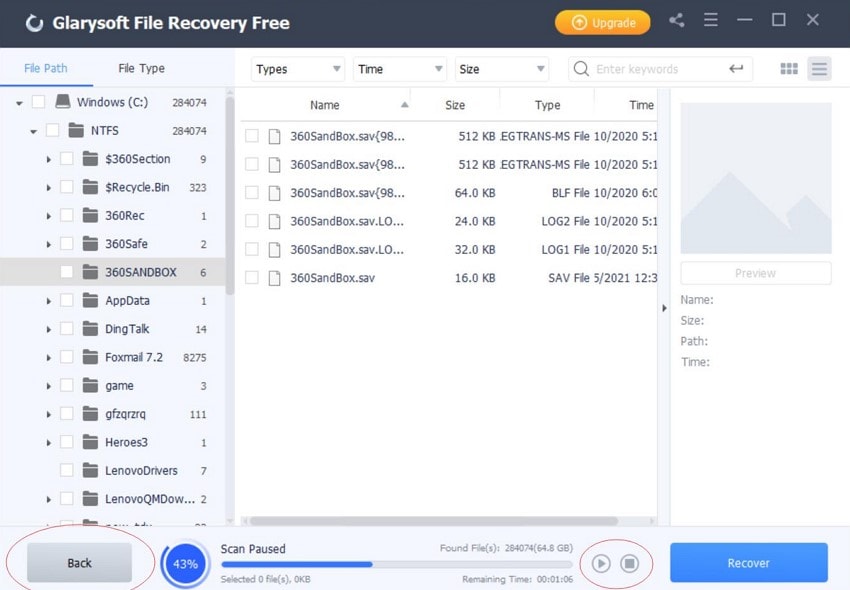This screenshot has height=590, width=850.
Task: Check the Heroes3 checkbox
Action: pos(67,442)
